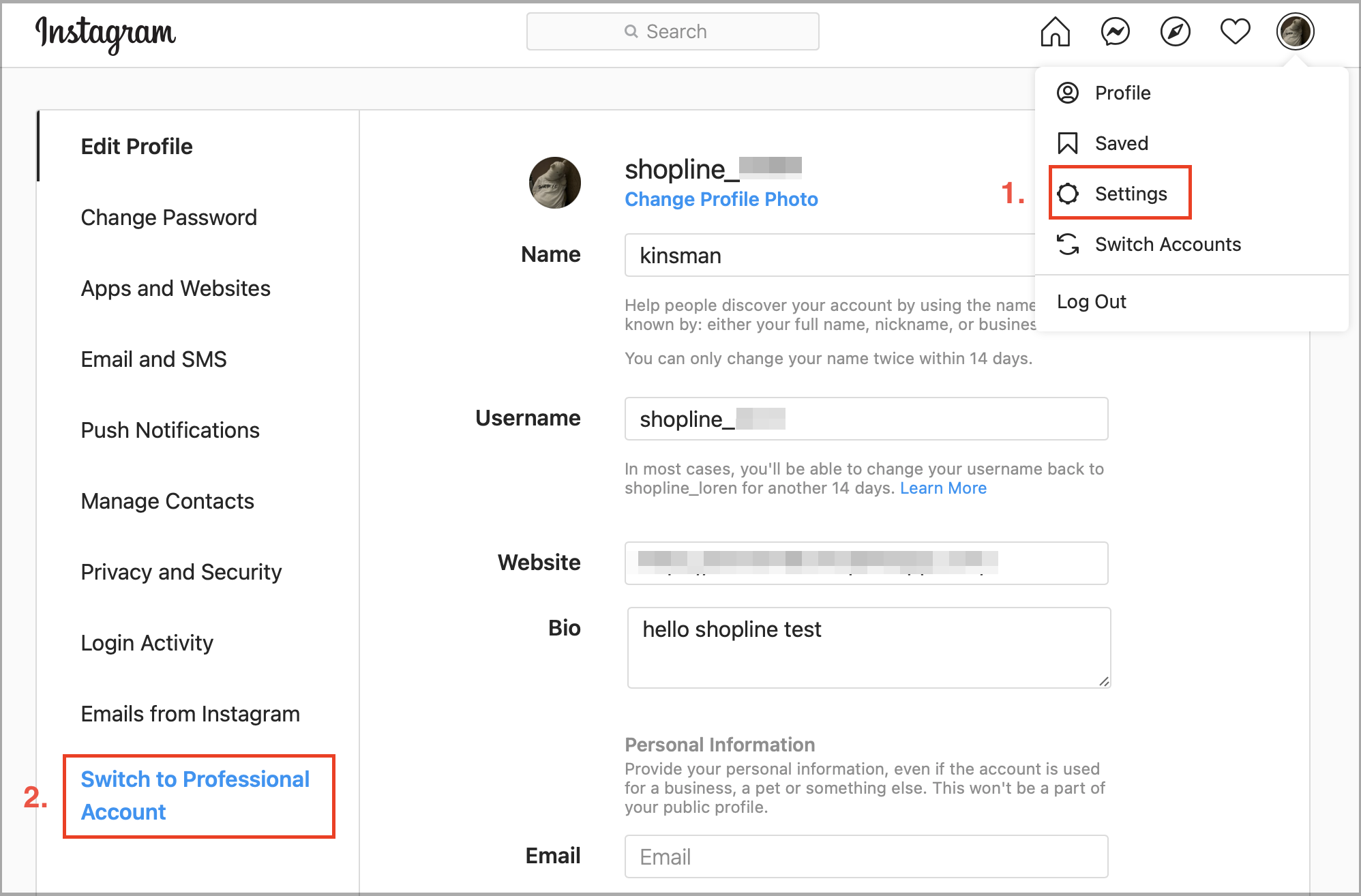
Task: Focus the Search bar
Action: tap(672, 31)
